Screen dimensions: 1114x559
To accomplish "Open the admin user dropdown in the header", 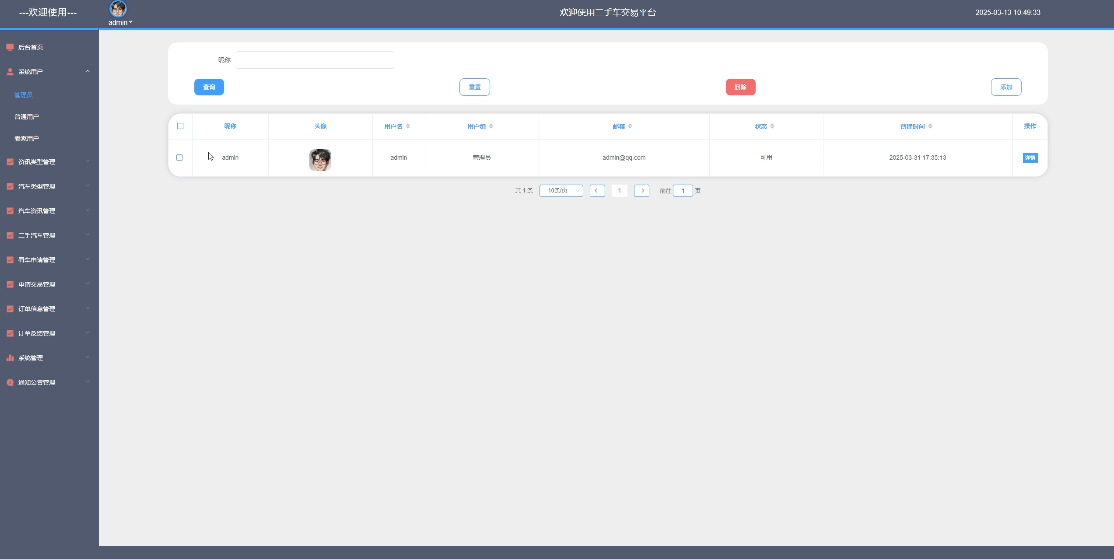I will pyautogui.click(x=120, y=23).
